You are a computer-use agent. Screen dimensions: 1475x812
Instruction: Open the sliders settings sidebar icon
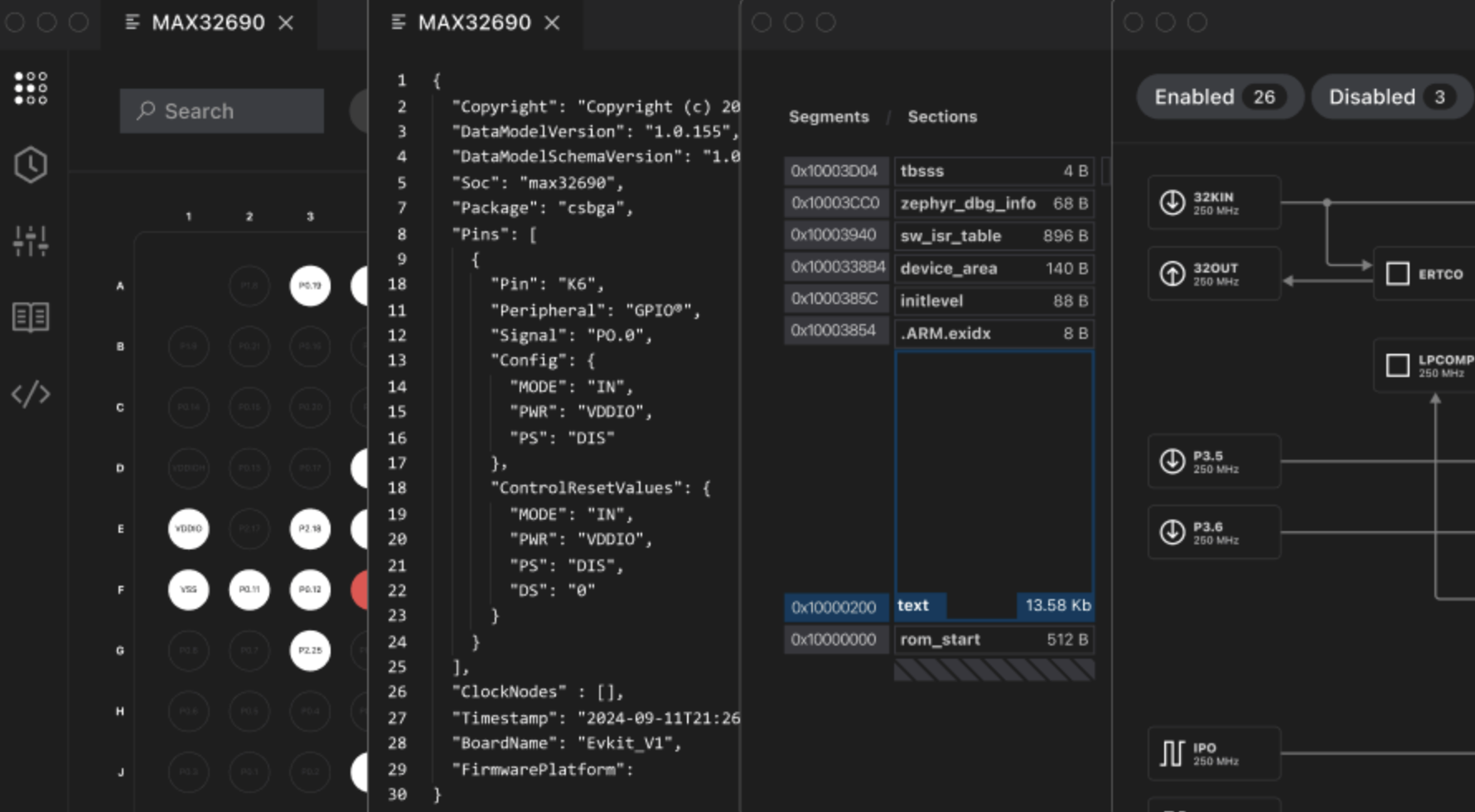tap(31, 241)
